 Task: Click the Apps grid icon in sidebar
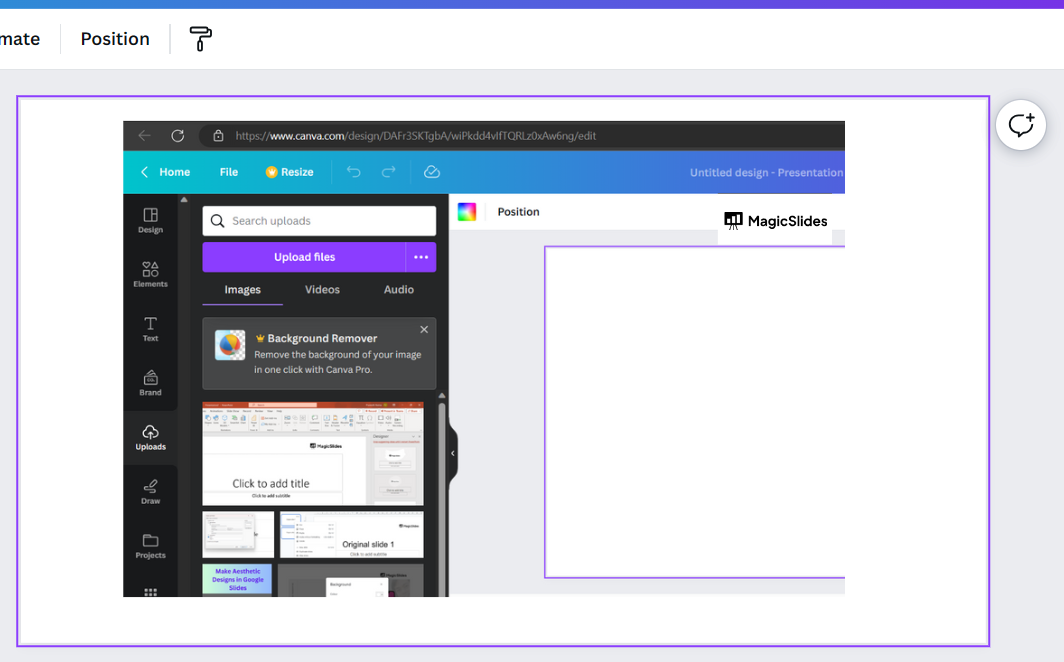151,592
